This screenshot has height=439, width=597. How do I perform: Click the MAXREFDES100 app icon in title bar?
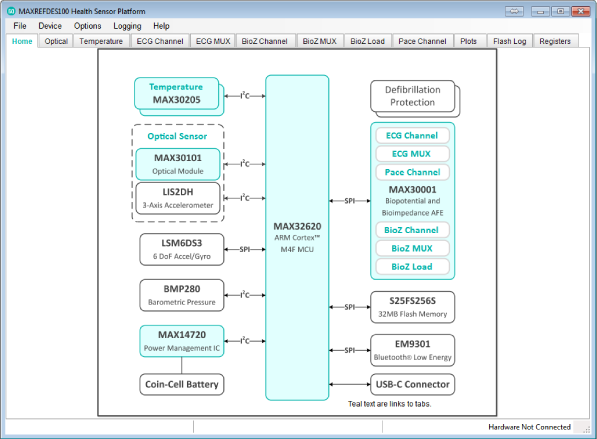11,11
